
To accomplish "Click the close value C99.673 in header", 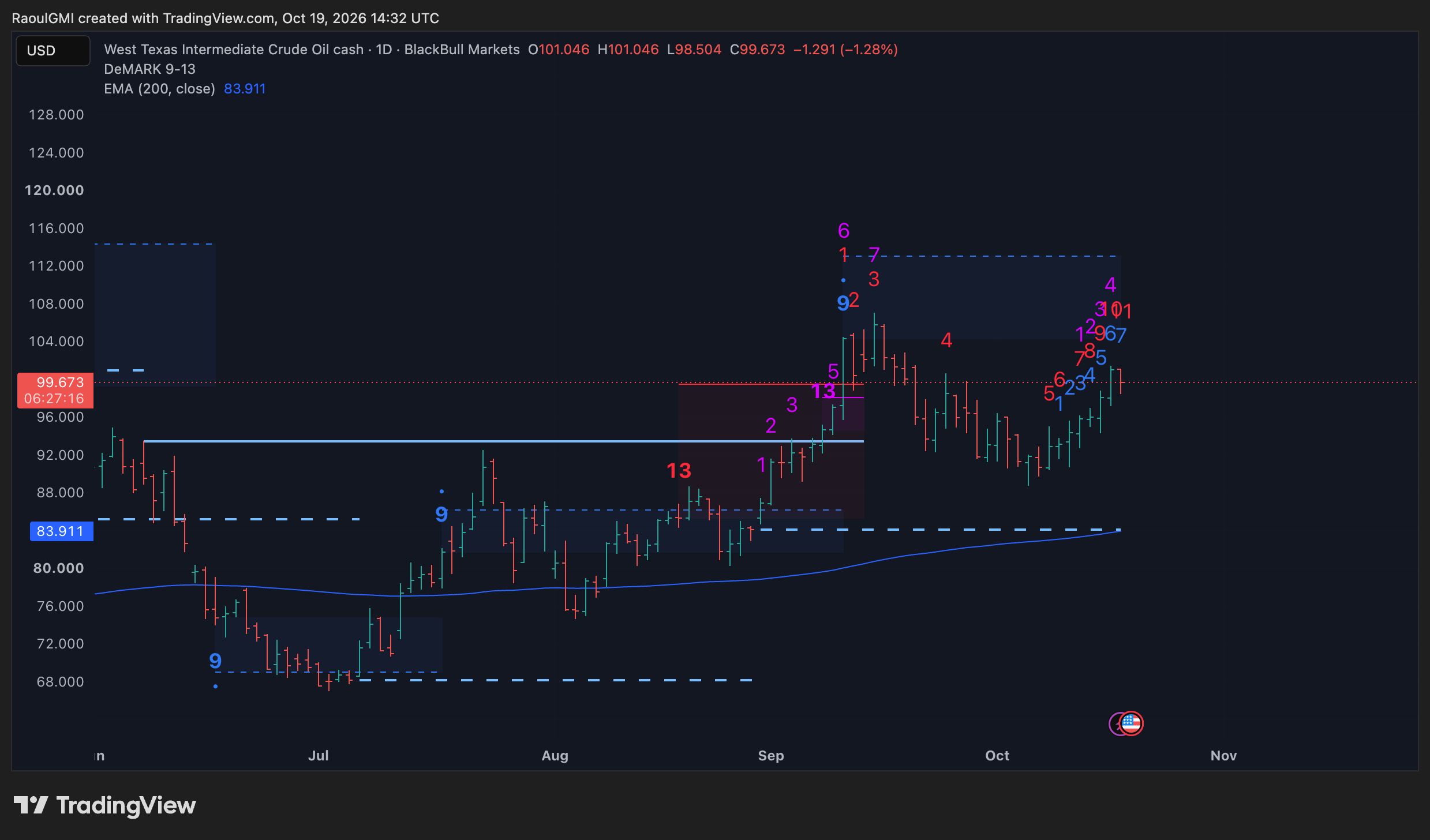I will [x=757, y=50].
